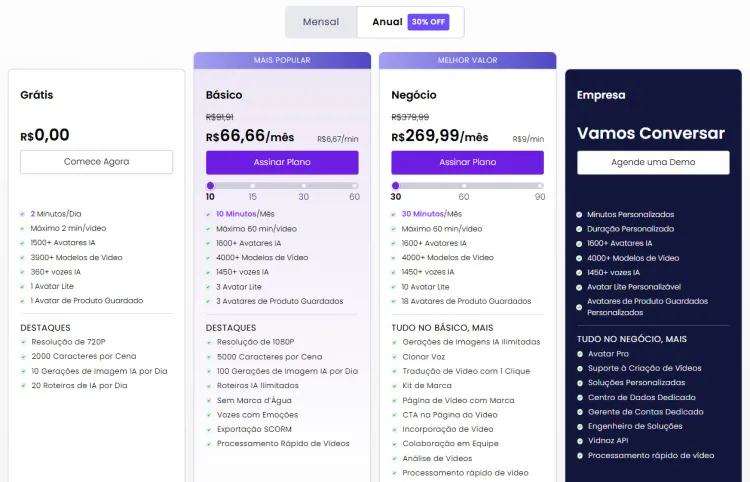Set Negócio slider to 60 minutes

coord(463,186)
